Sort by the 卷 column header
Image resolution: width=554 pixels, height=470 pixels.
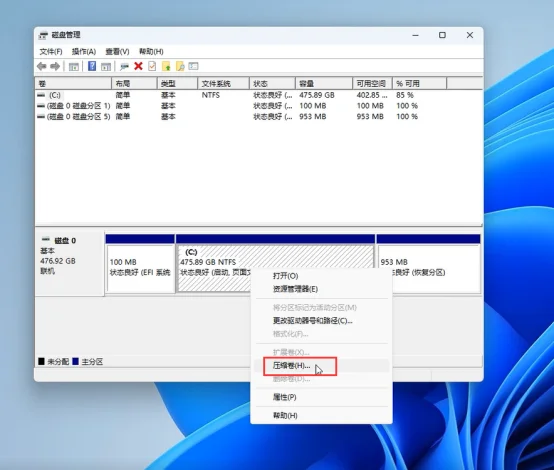click(73, 84)
